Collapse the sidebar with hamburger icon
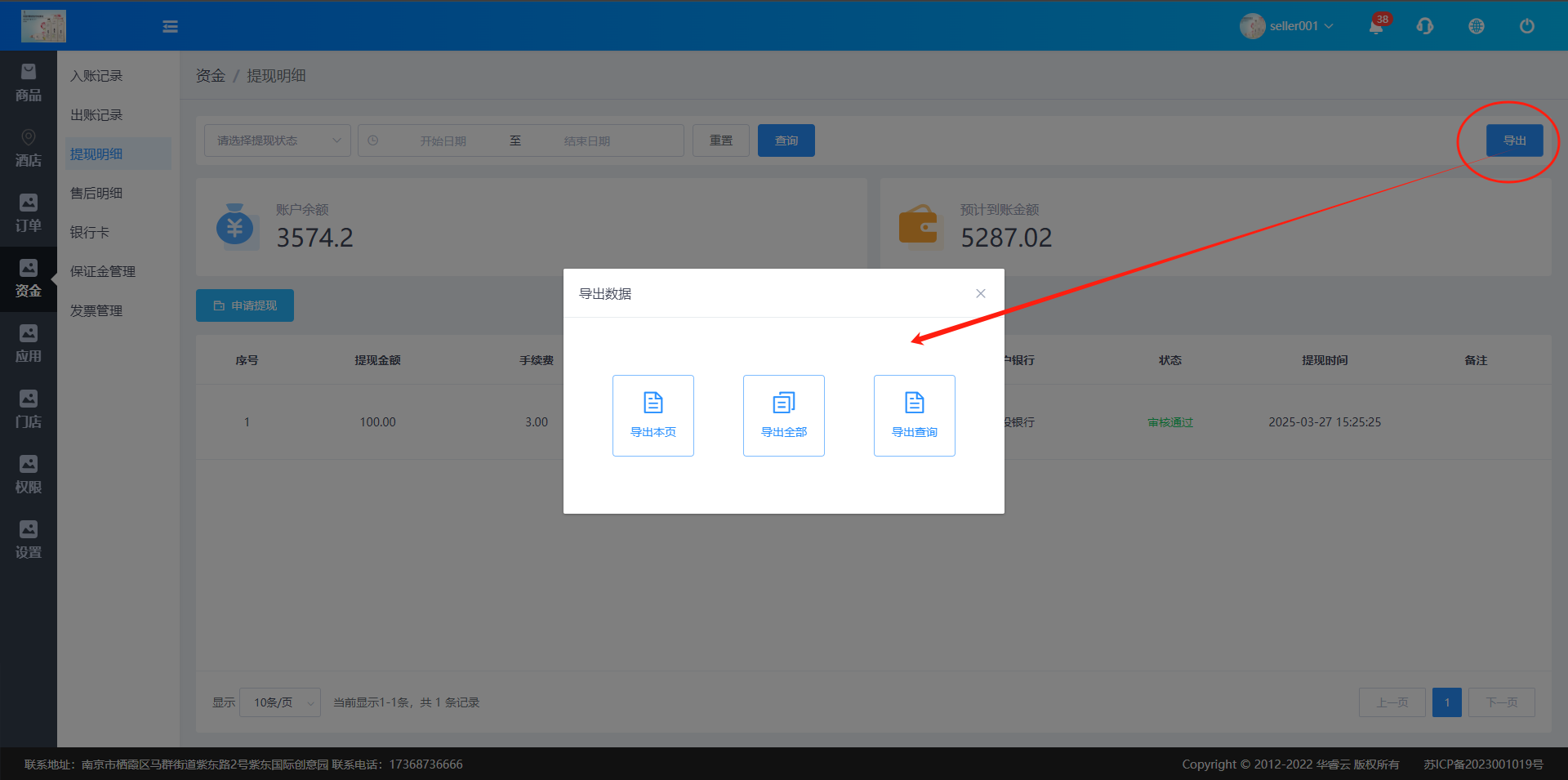This screenshot has height=780, width=1568. [x=170, y=27]
